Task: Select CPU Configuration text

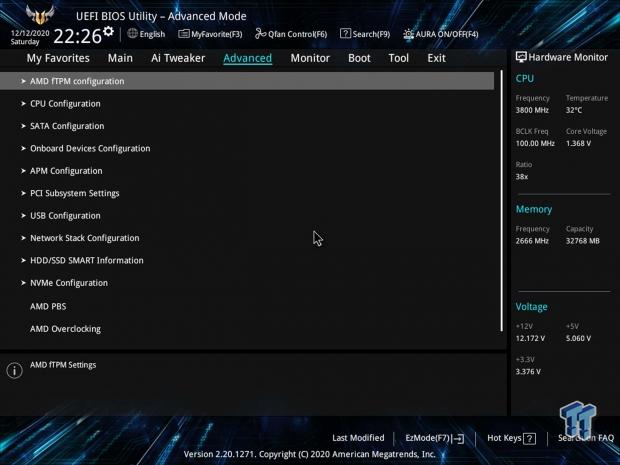Action: click(x=65, y=104)
